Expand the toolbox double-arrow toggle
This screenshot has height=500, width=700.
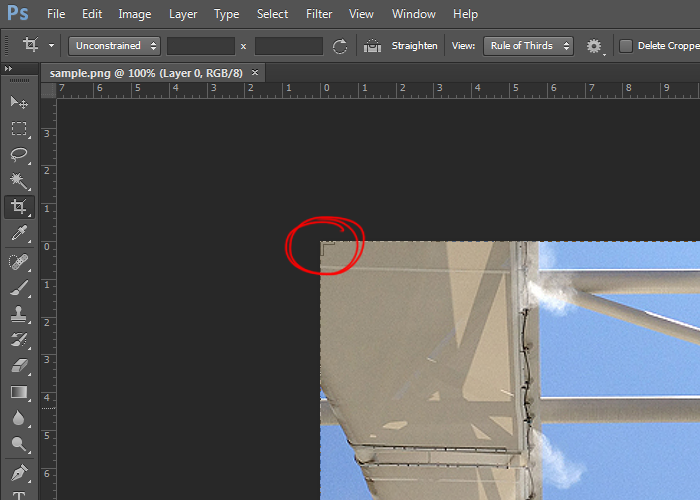coord(8,68)
